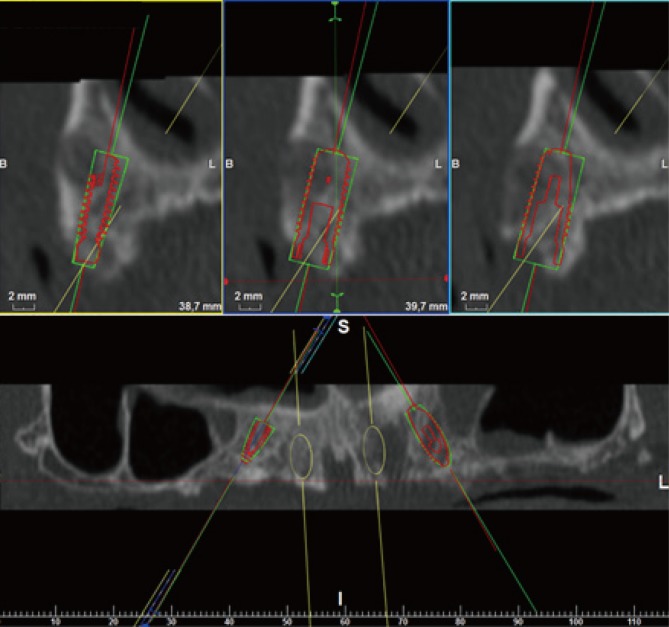Select the implant in the yellow-bordered slice
The width and height of the screenshot is (669, 627).
99,208
